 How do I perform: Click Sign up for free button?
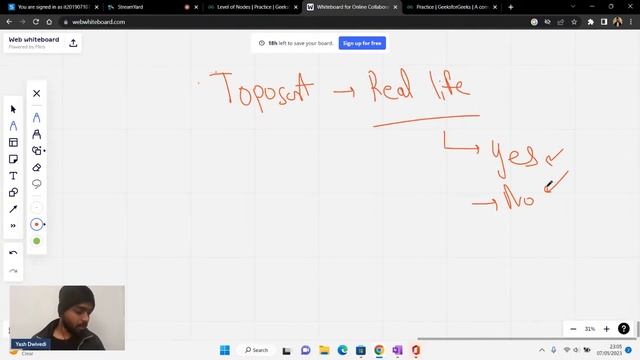coord(362,43)
